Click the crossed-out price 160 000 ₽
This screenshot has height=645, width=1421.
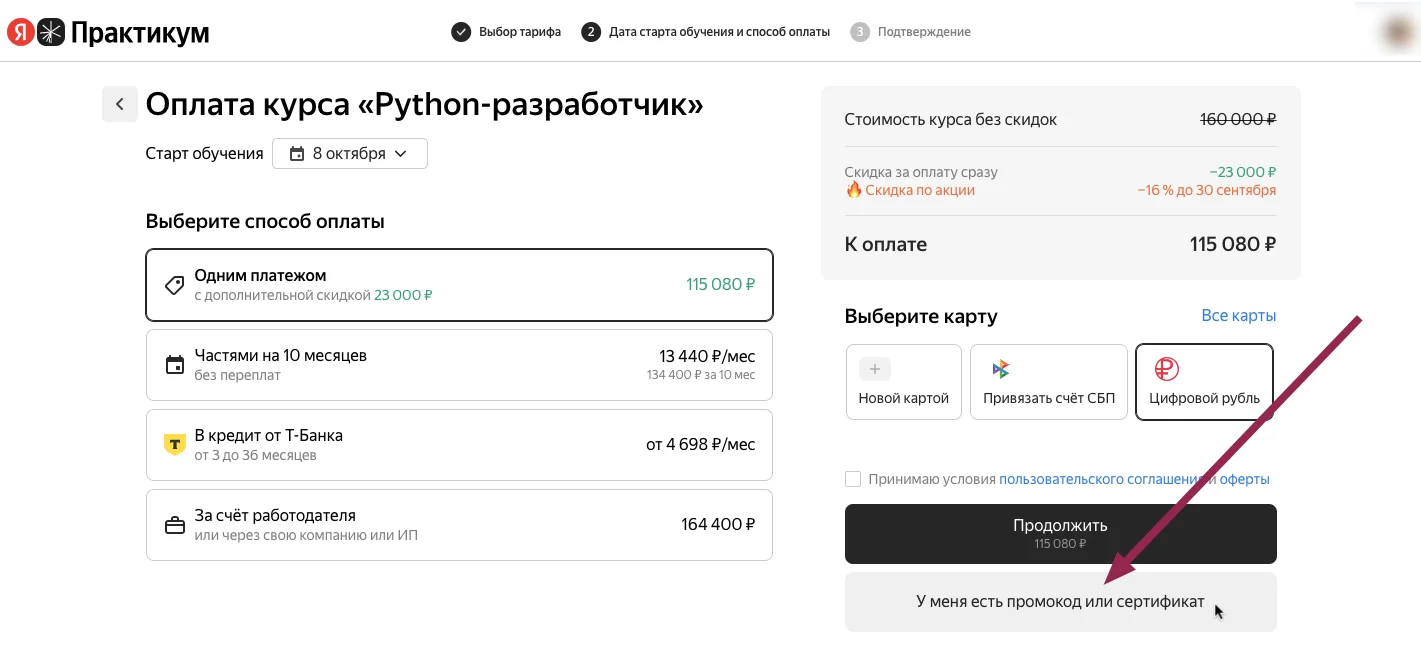[x=1238, y=119]
